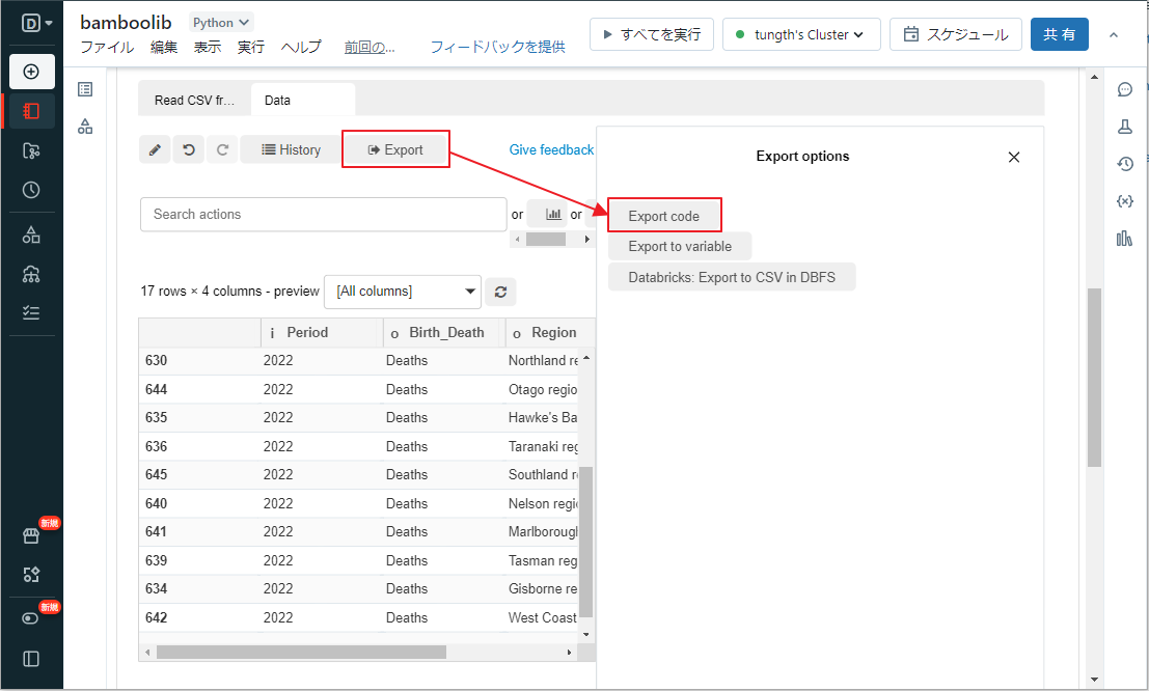Refresh the data preview with the reload icon
The image size is (1149, 691).
point(500,292)
